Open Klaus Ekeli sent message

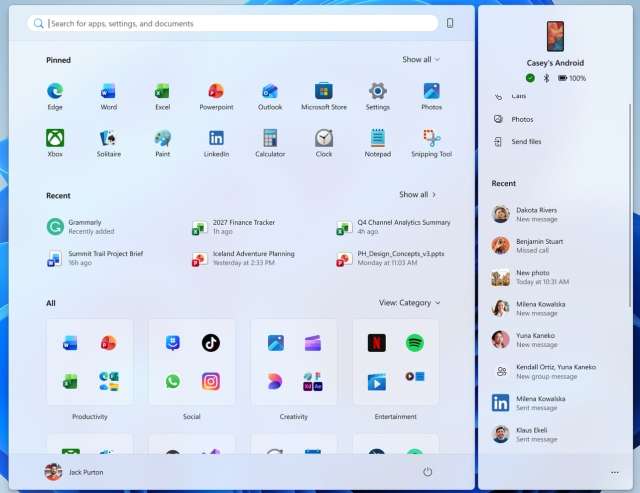[525, 434]
